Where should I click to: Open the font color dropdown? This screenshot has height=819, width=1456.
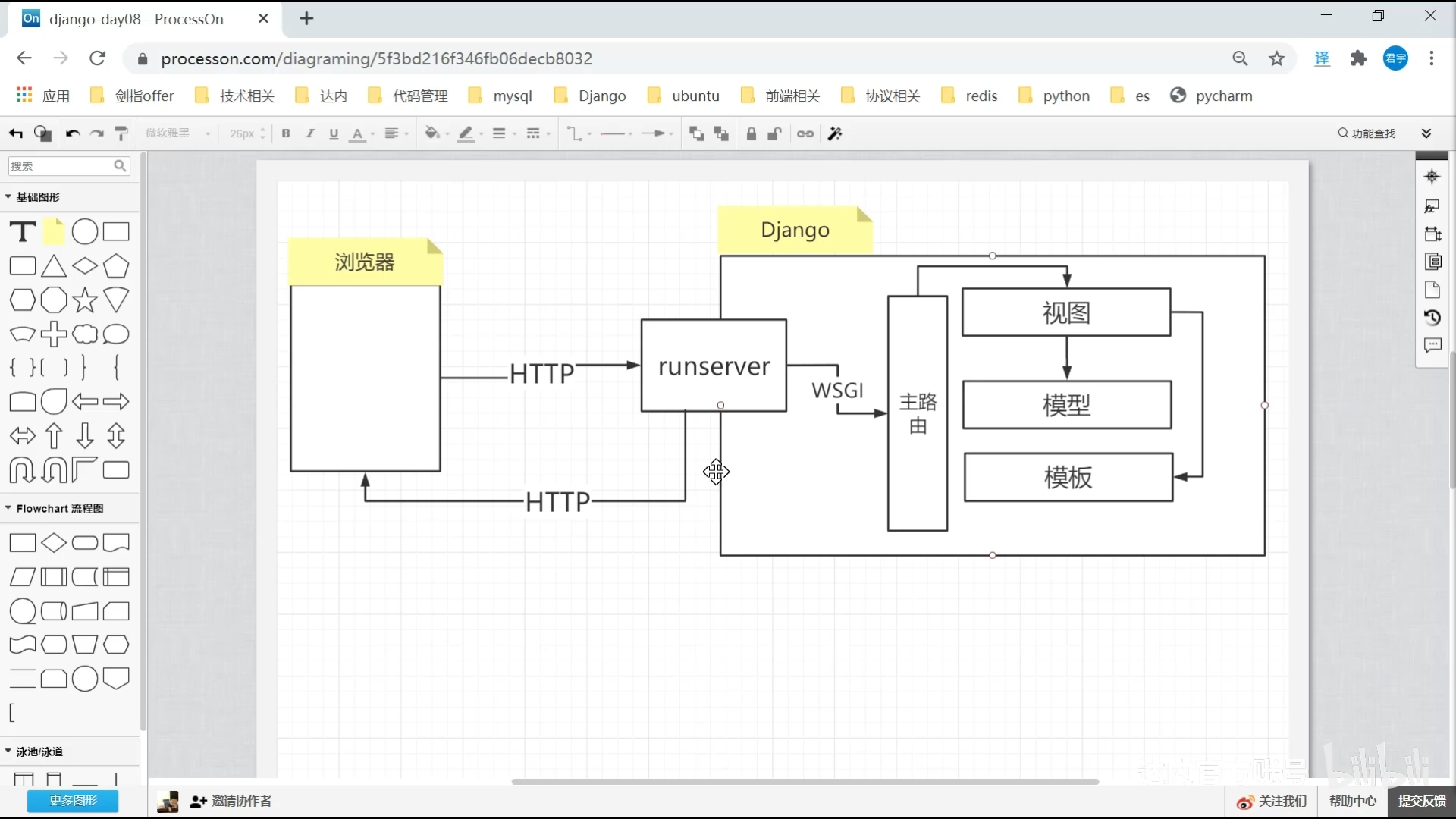click(362, 134)
